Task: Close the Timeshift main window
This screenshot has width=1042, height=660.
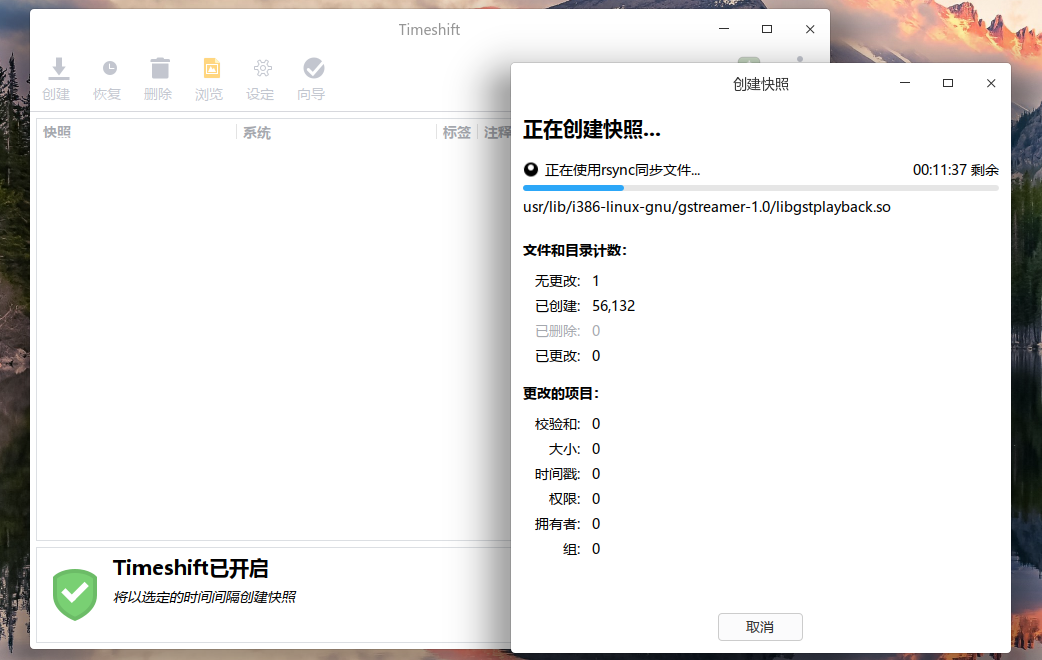Action: [810, 29]
